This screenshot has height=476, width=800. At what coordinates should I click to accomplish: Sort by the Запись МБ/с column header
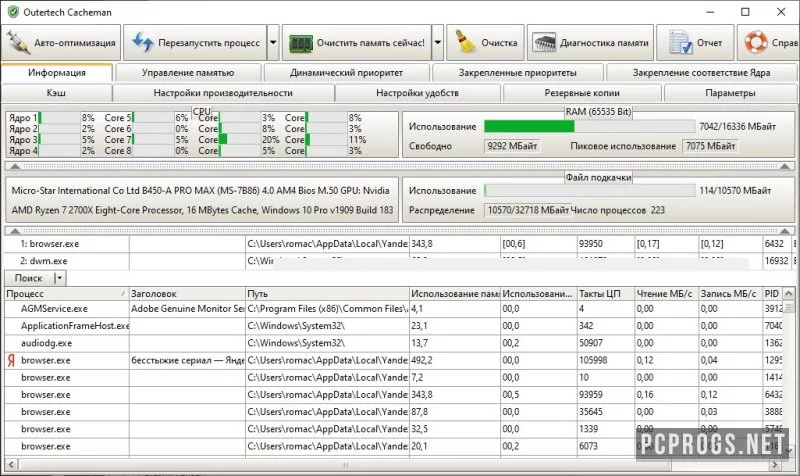pos(731,294)
